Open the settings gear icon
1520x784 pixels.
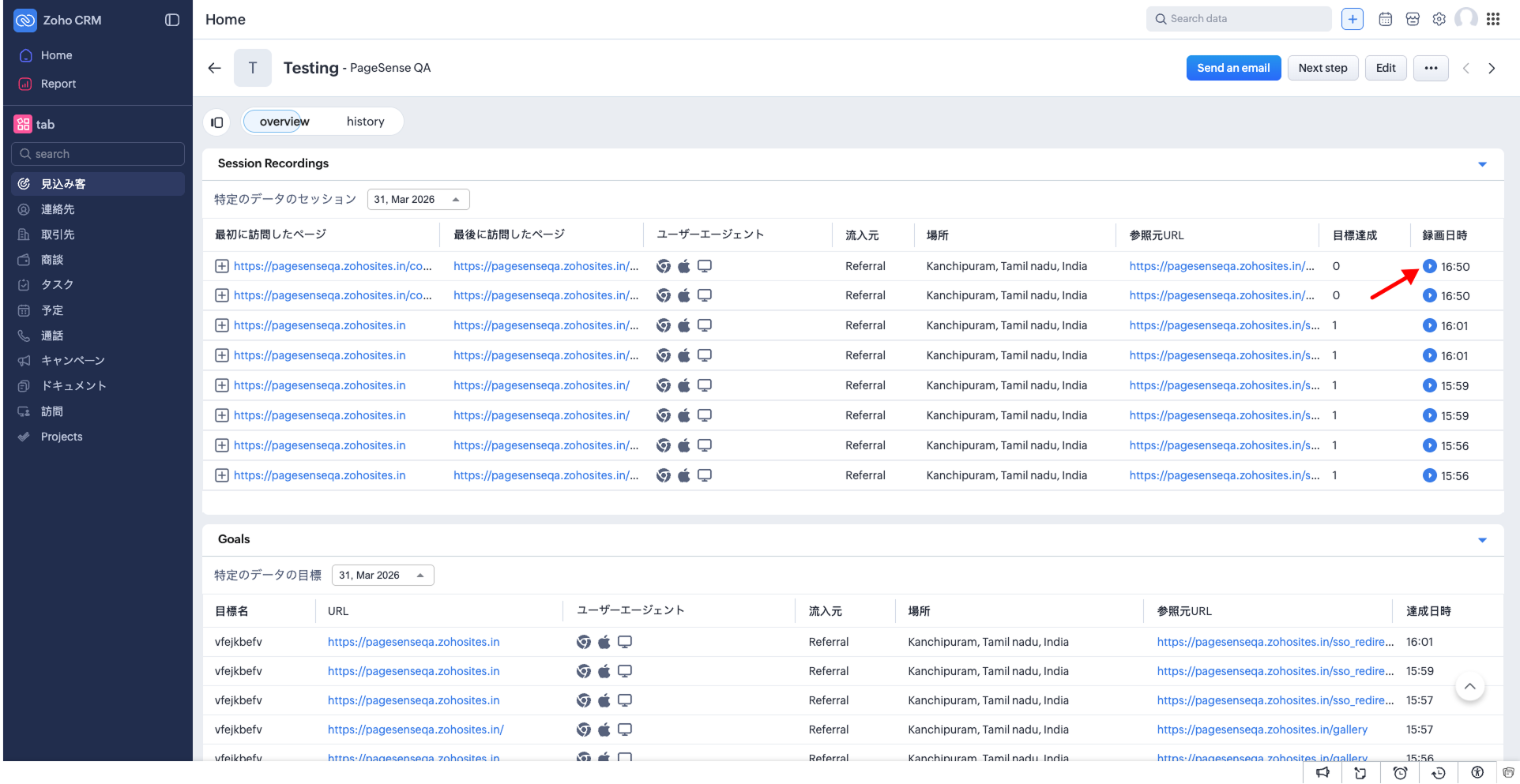1439,20
